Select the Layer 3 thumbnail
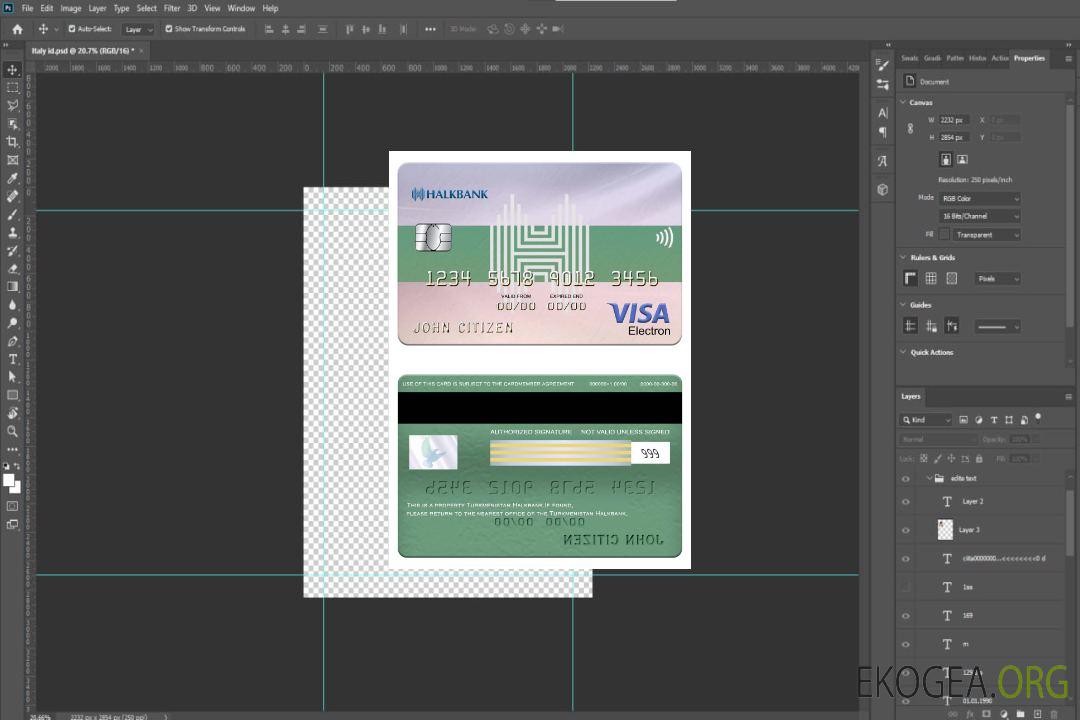1080x720 pixels. point(946,530)
